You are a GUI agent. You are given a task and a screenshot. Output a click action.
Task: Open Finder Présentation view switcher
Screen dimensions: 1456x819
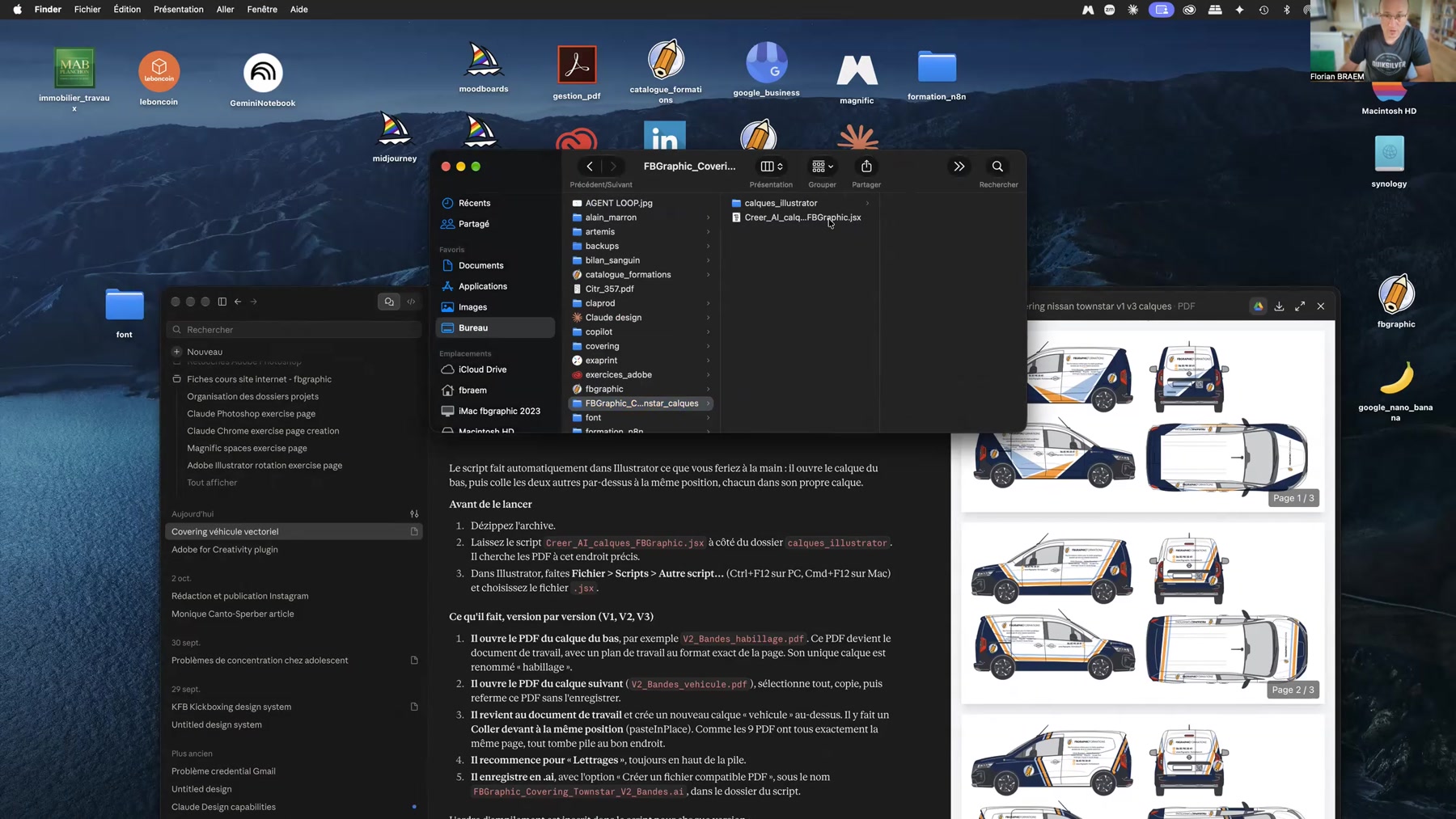772,167
